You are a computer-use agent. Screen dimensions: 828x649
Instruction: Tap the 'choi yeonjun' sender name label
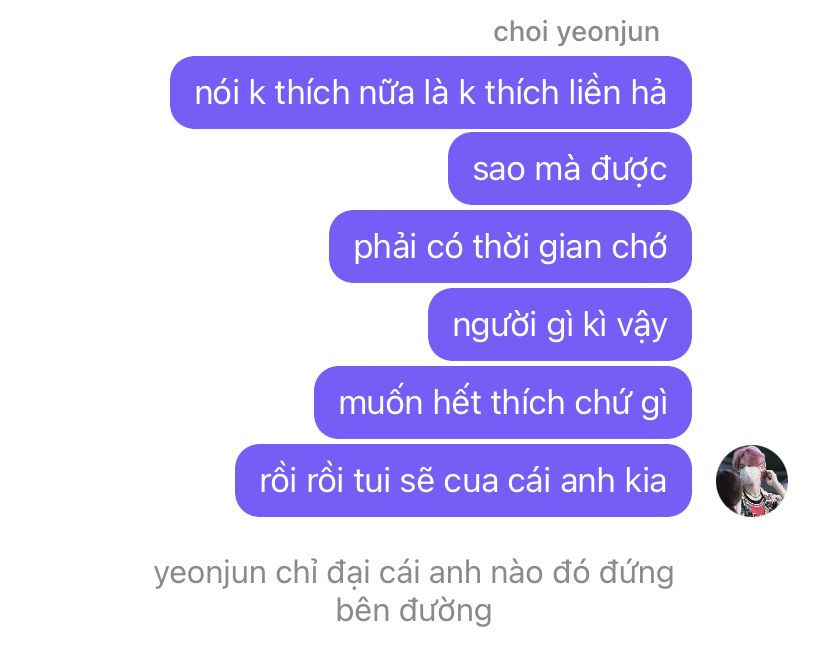(576, 32)
